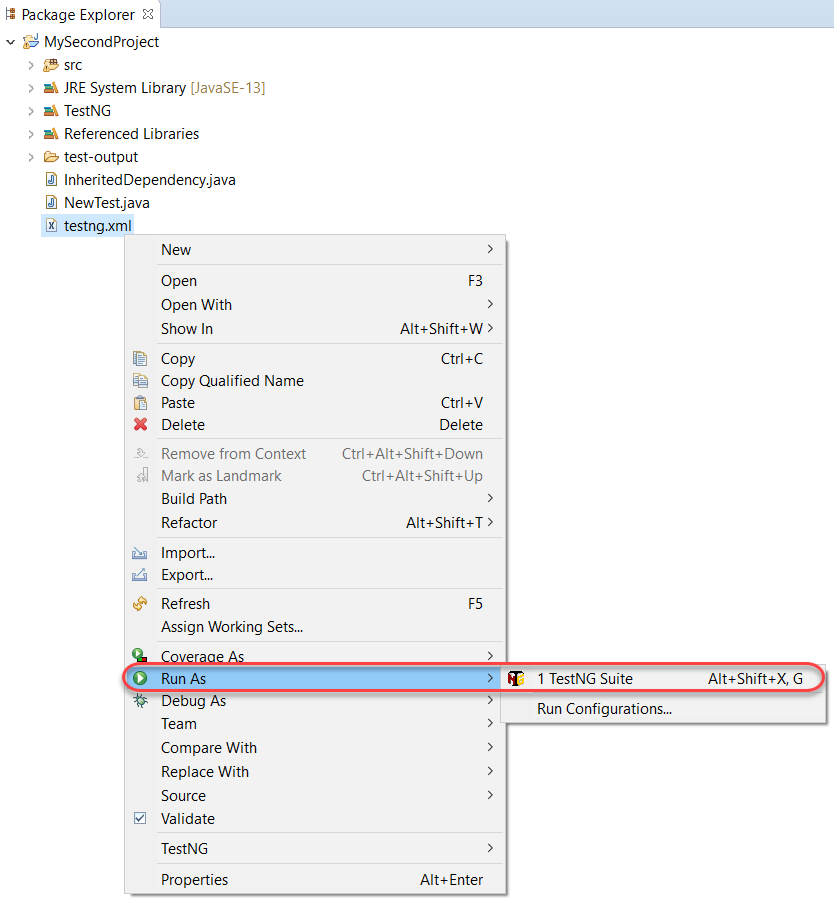Screen dimensions: 834x898
Task: Expand the Referenced Libraries node
Action: (31, 134)
